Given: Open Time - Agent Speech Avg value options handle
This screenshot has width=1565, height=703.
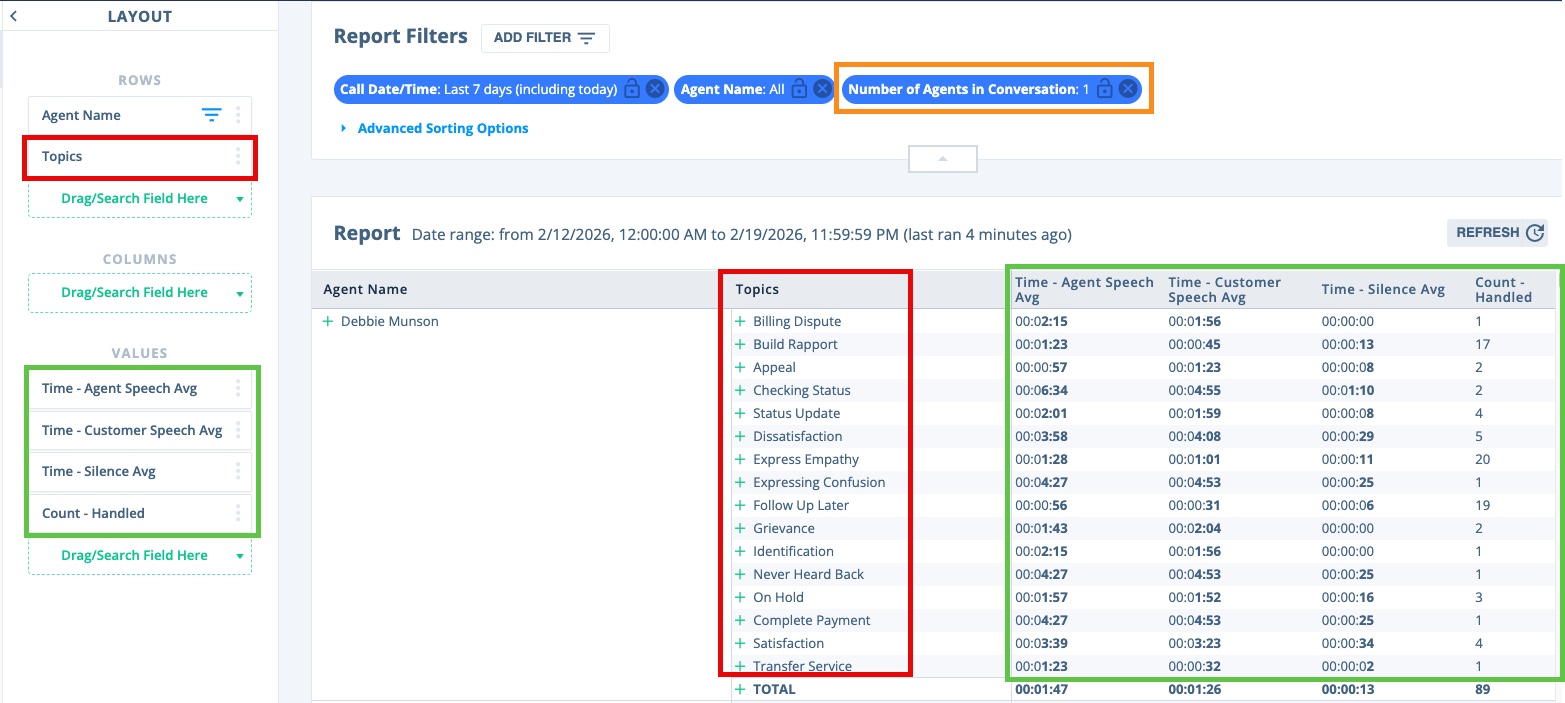Looking at the screenshot, I should pos(238,388).
